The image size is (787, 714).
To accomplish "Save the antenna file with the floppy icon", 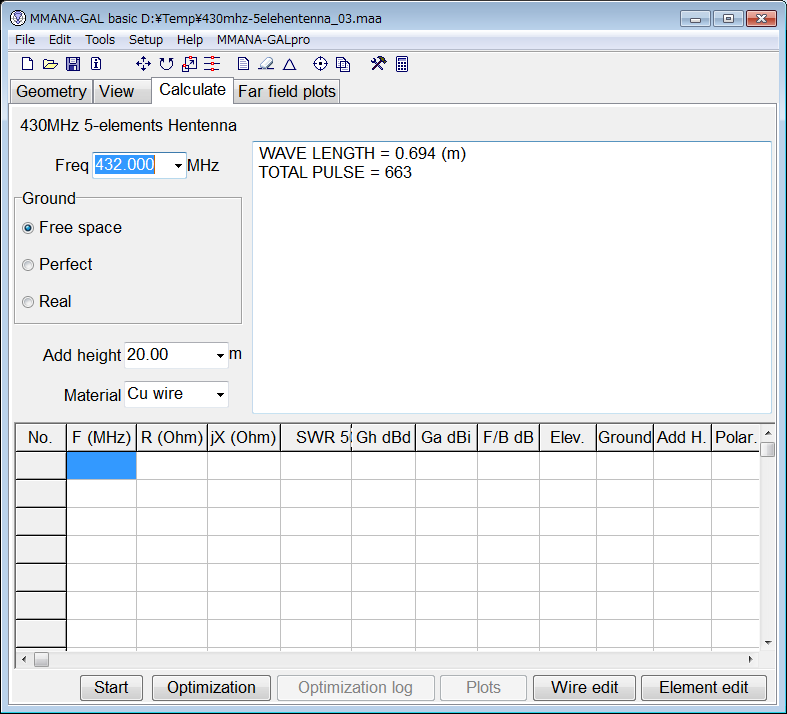I will 73,64.
